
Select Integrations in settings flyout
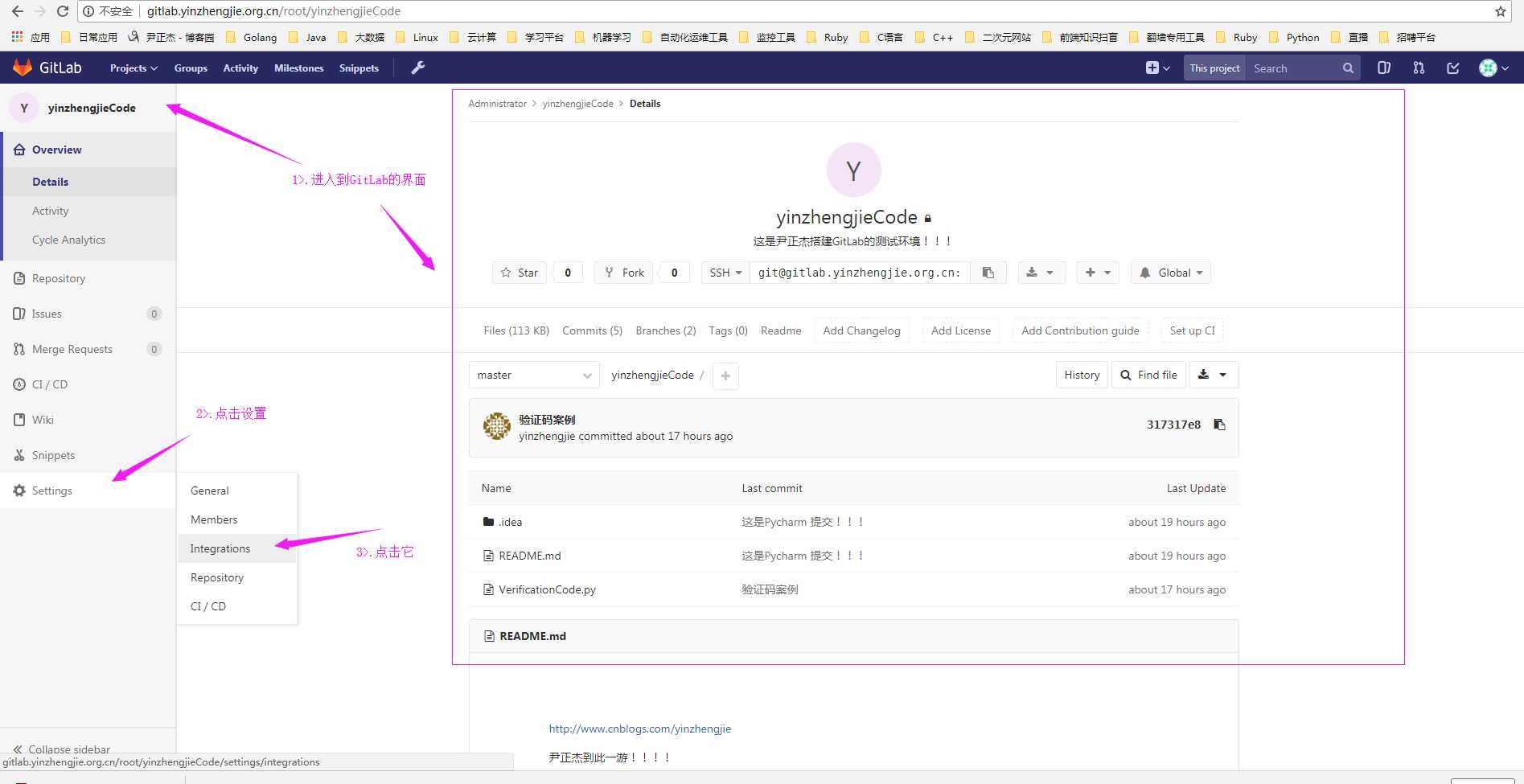tap(237, 548)
